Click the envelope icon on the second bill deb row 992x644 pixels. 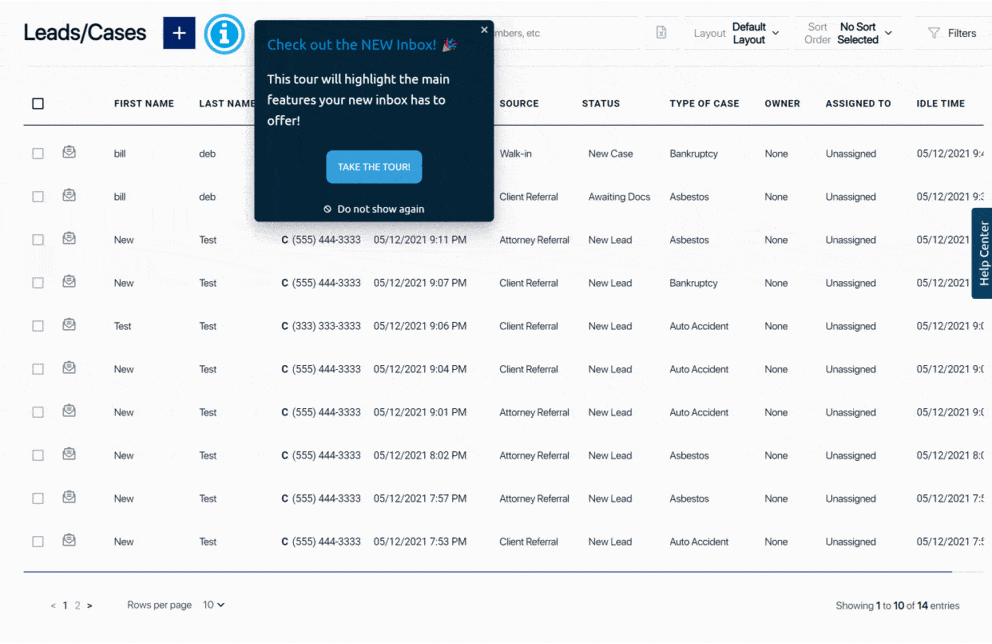69,196
